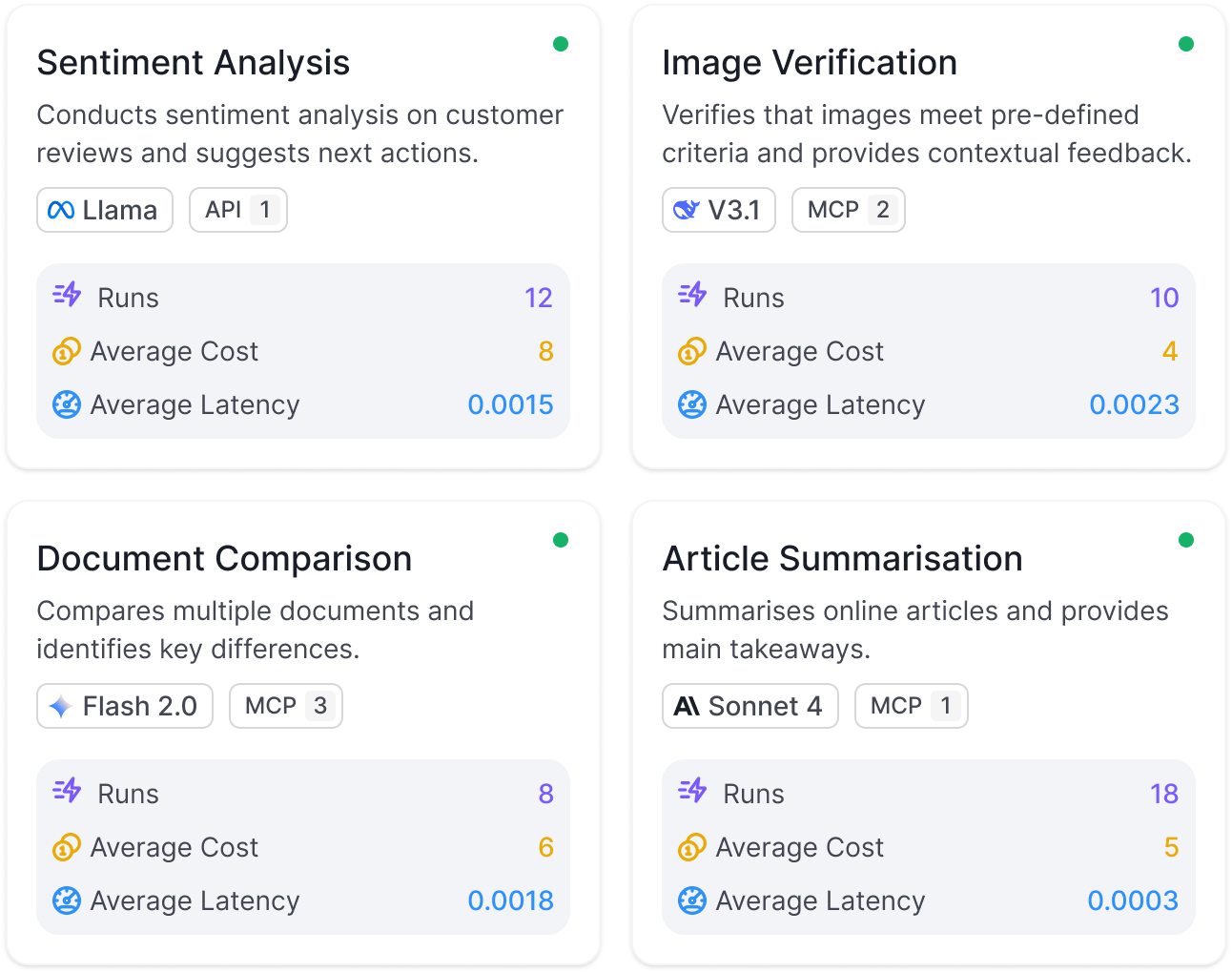1232x973 pixels.
Task: Toggle the status dot on Document Comparison card
Action: [x=561, y=540]
